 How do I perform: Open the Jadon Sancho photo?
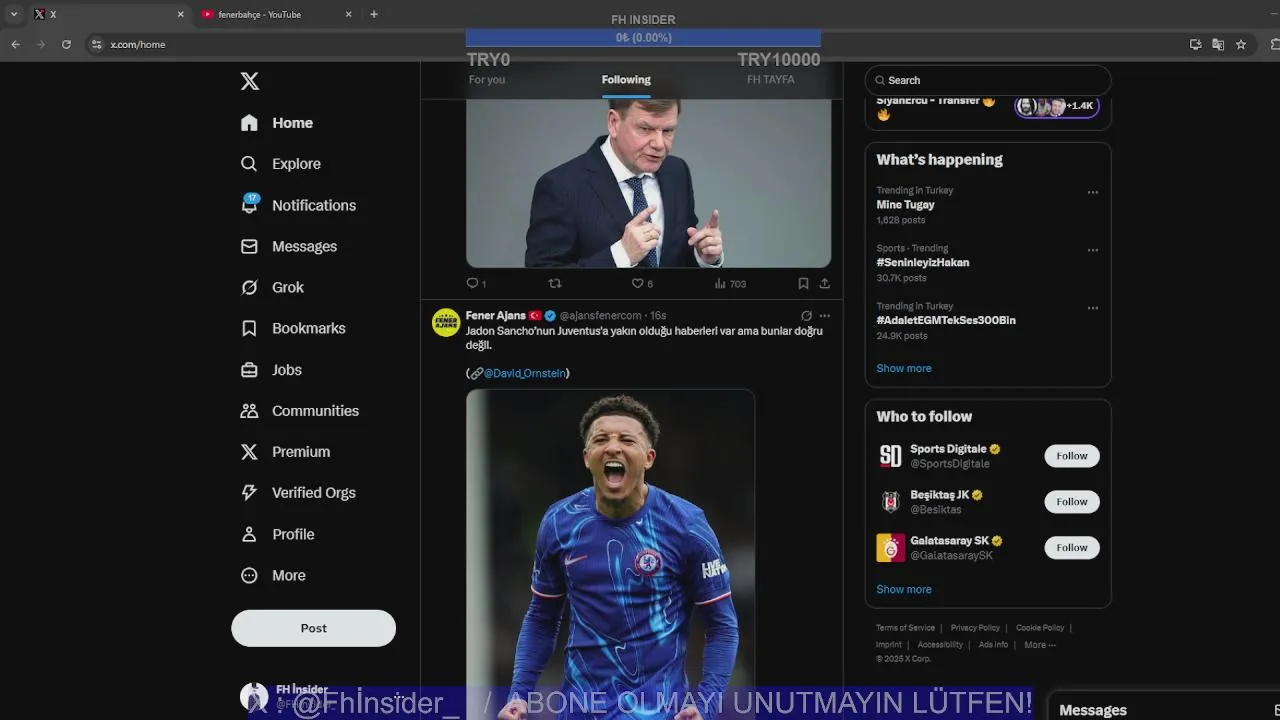point(610,554)
